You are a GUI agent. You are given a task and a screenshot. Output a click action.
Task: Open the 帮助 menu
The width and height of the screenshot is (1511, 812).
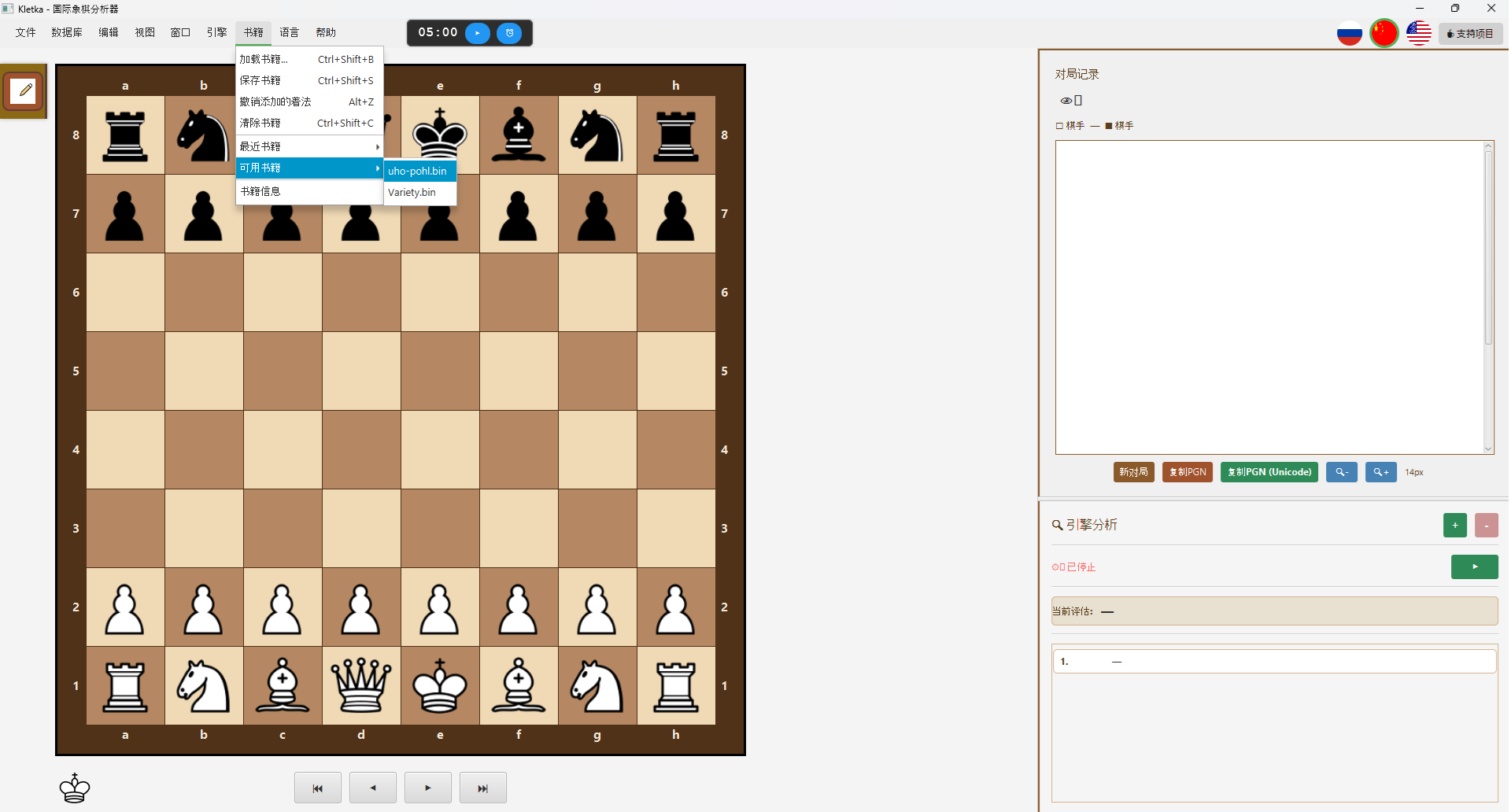pos(326,32)
